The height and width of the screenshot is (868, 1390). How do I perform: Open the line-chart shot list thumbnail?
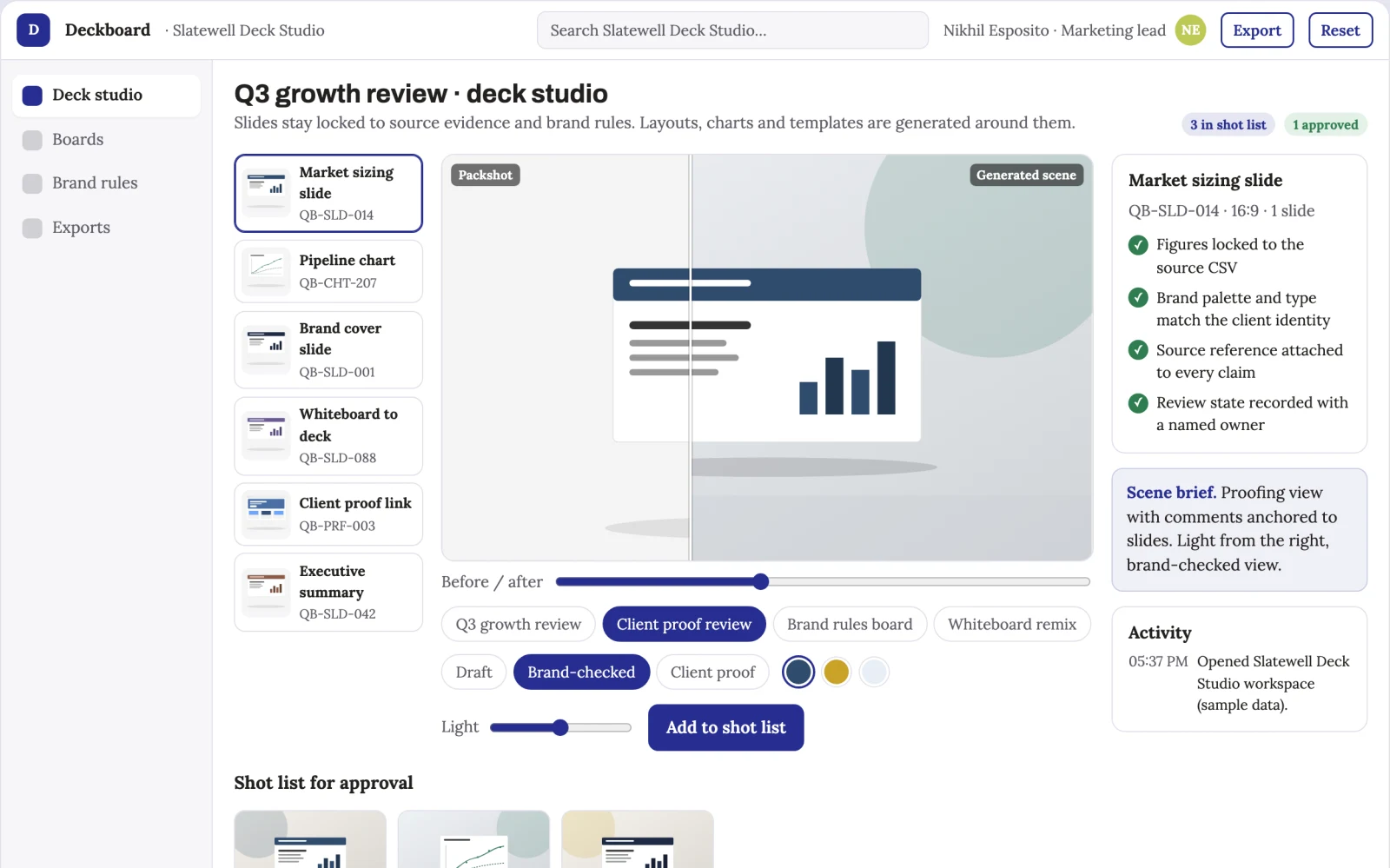[x=473, y=839]
